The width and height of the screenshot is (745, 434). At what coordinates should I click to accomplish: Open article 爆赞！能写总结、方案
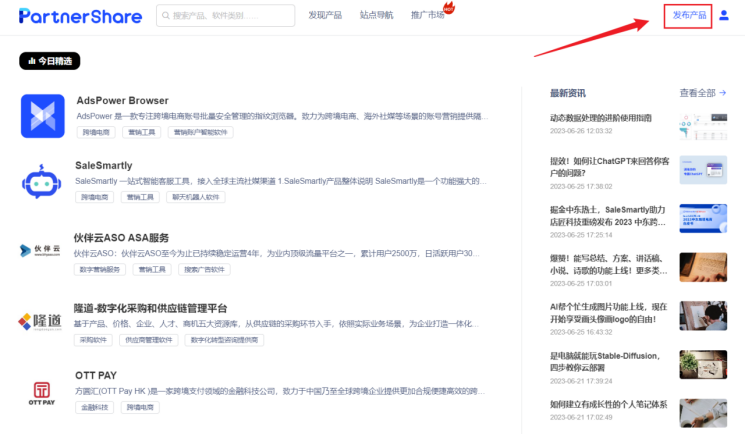pyautogui.click(x=609, y=264)
